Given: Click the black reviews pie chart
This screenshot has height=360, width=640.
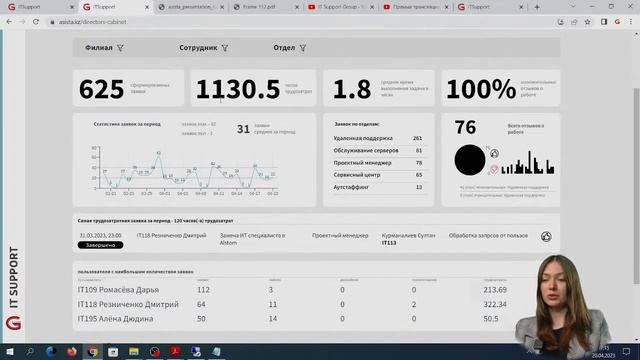Looking at the screenshot, I should 470,160.
